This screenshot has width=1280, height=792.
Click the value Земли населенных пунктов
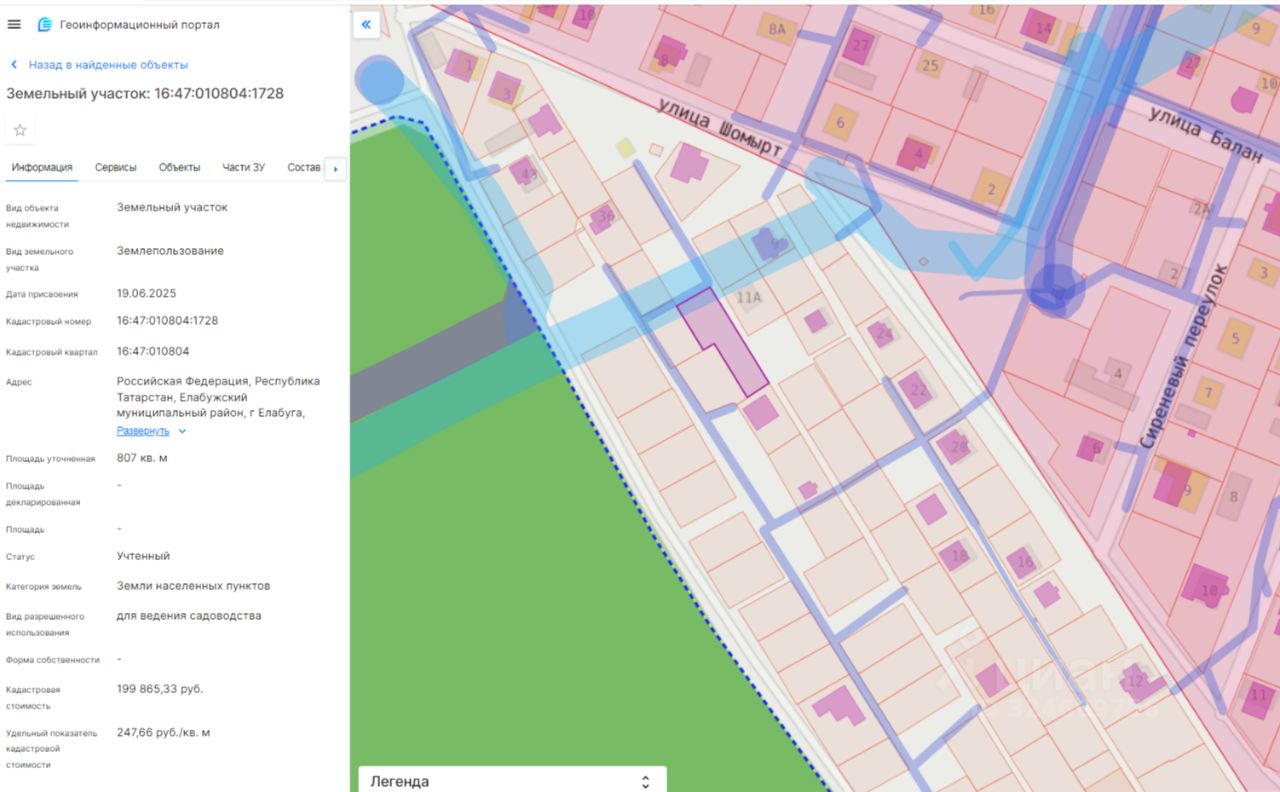193,586
